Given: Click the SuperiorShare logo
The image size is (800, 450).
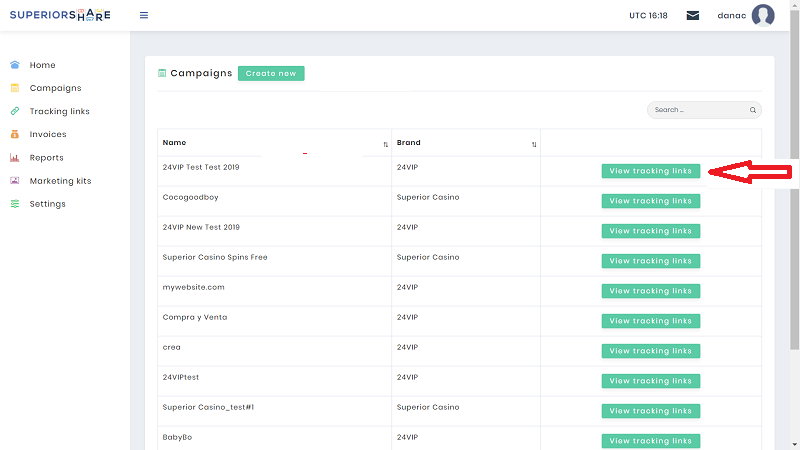Looking at the screenshot, I should (60, 15).
